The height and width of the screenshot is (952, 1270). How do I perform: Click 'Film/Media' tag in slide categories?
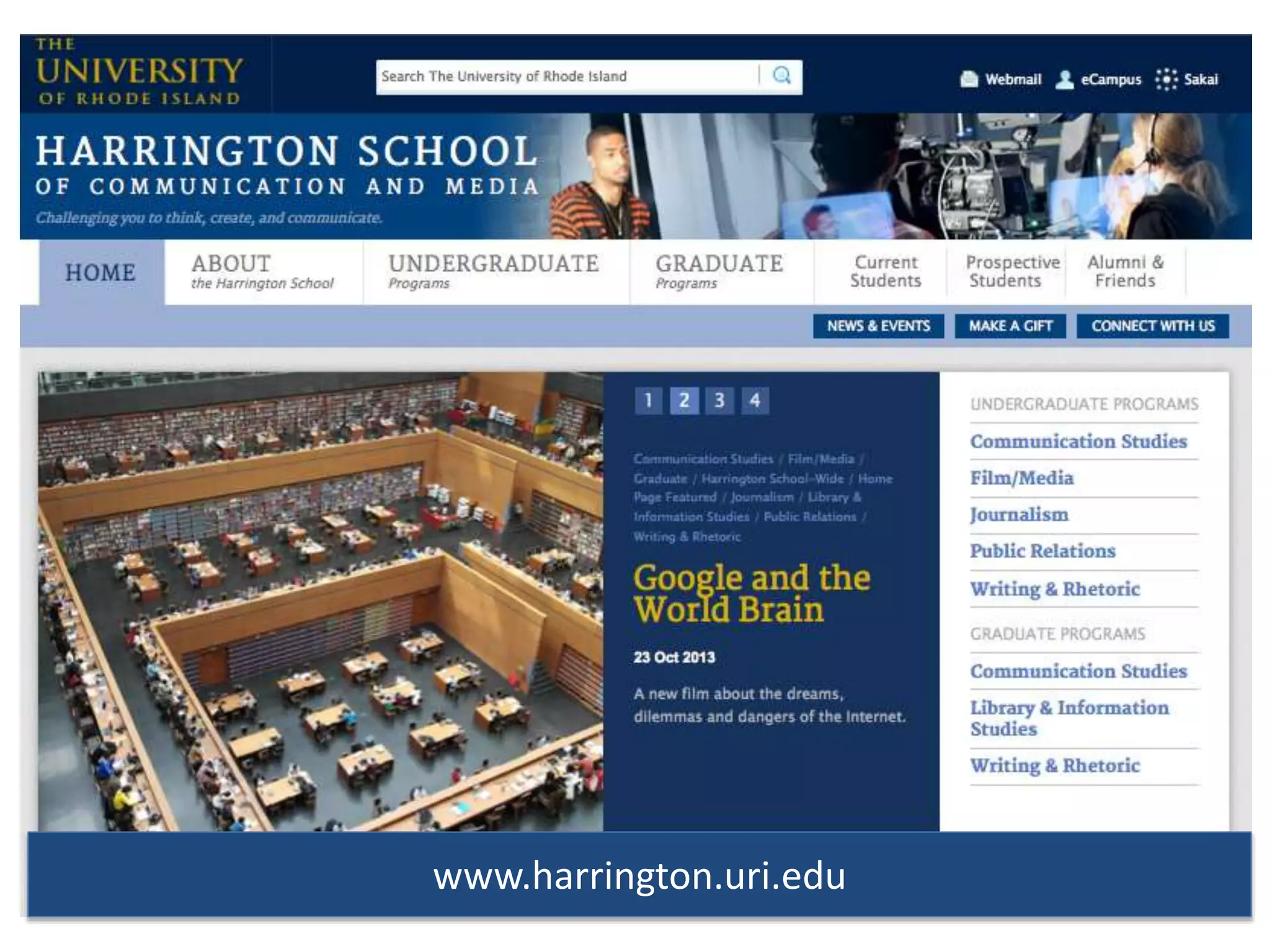pos(821,459)
